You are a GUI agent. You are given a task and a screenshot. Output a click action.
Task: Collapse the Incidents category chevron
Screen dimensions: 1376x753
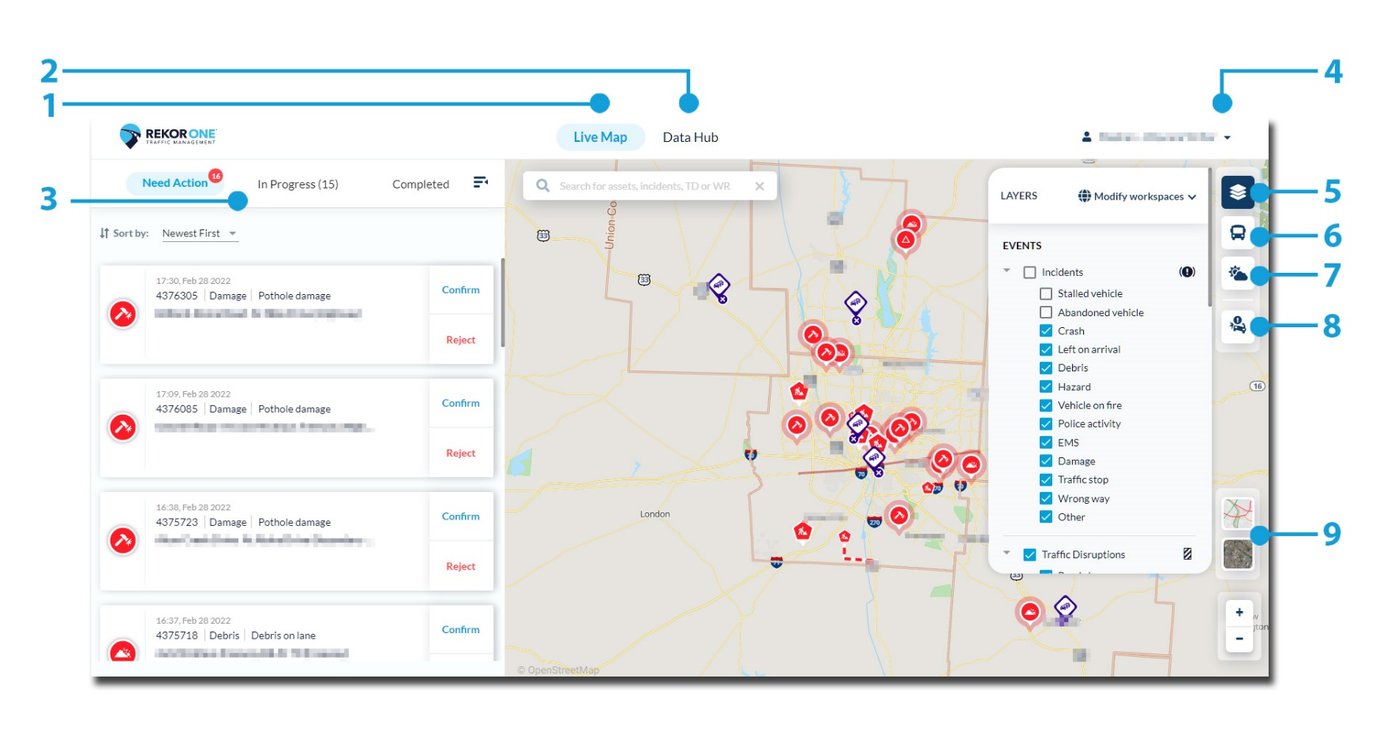[x=1008, y=271]
